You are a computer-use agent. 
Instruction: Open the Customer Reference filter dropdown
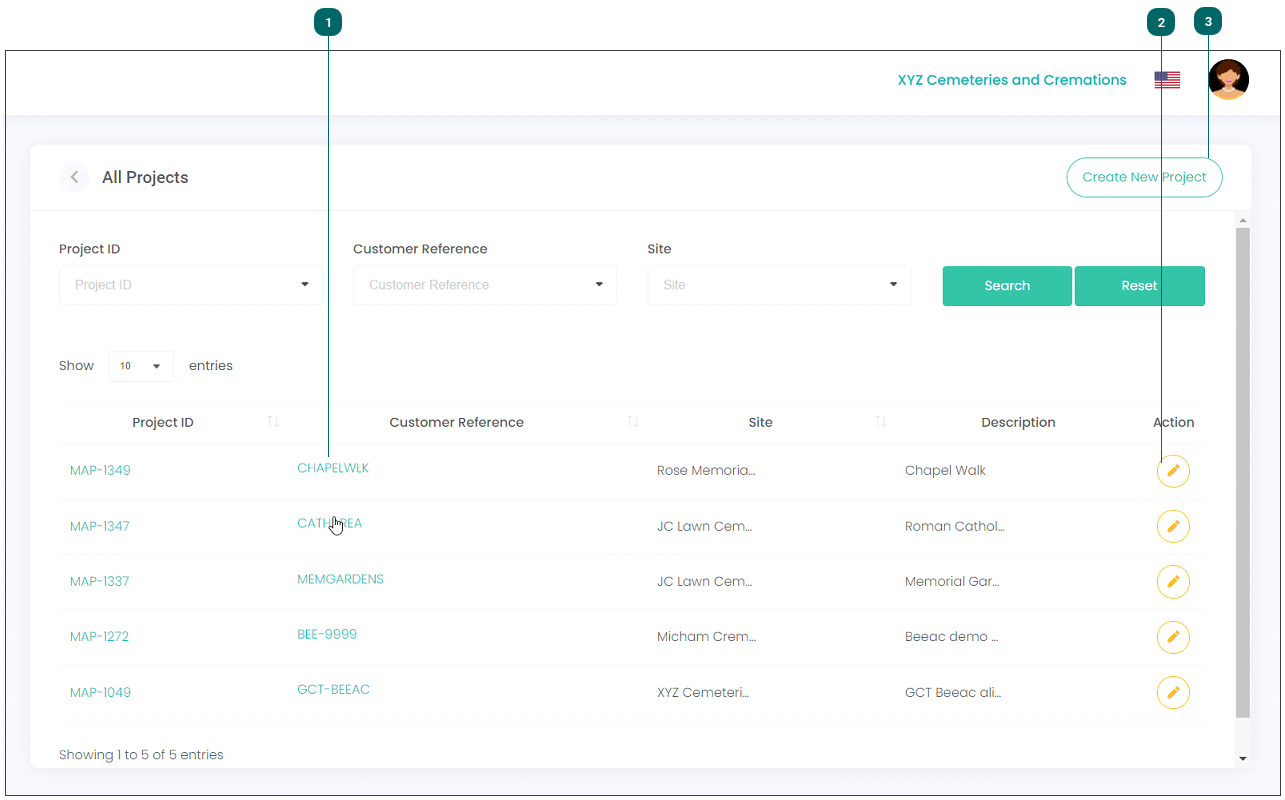point(485,285)
